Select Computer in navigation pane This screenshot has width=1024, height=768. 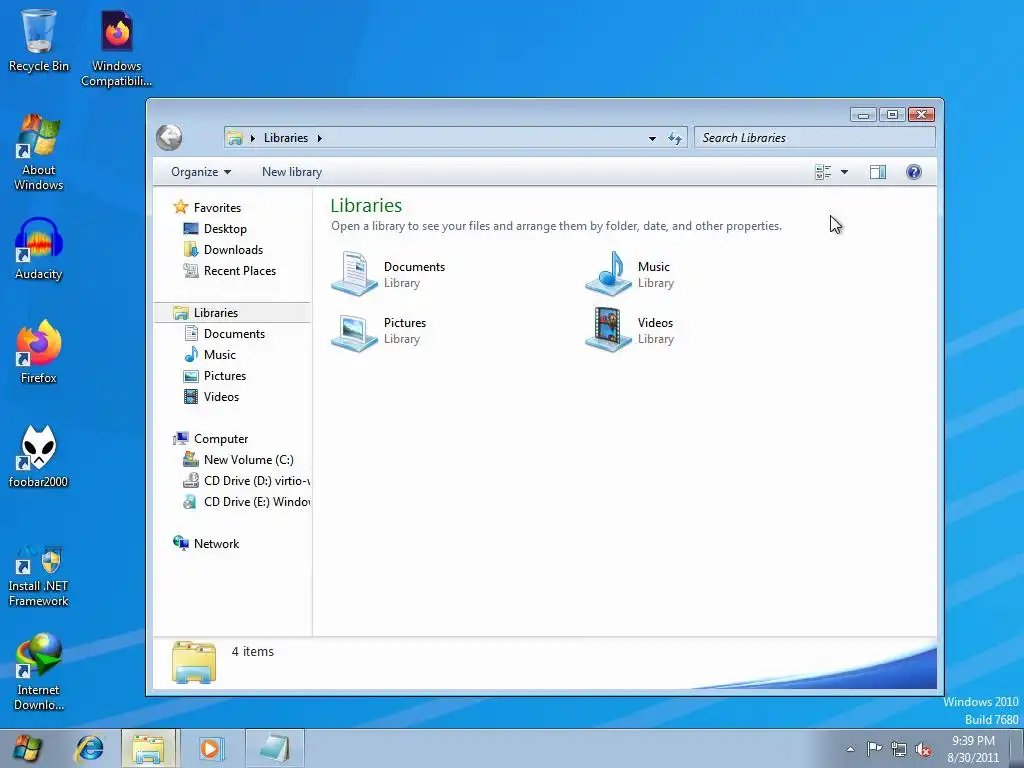[x=221, y=439]
